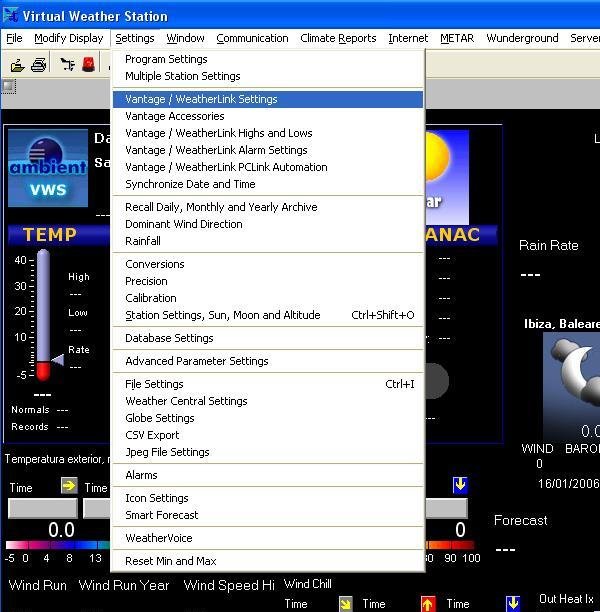The height and width of the screenshot is (612, 600).
Task: Click the small gray box under the toolbar
Action: pyautogui.click(x=9, y=86)
